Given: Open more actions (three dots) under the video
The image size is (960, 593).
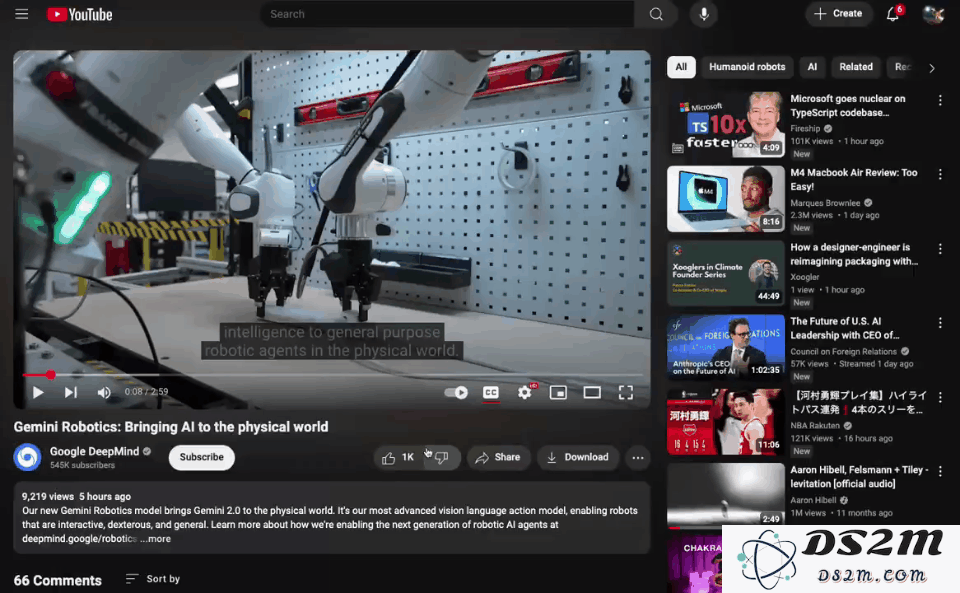Looking at the screenshot, I should 637,457.
